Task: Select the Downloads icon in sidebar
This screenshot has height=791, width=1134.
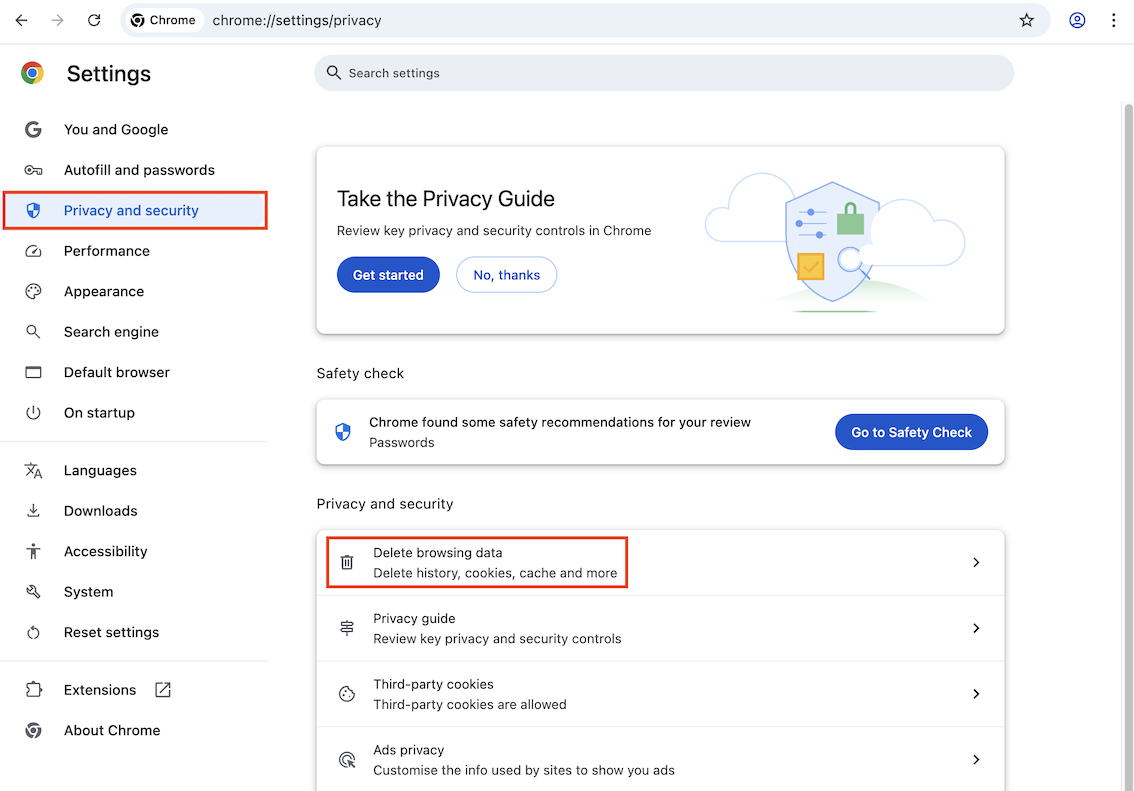Action: point(33,510)
